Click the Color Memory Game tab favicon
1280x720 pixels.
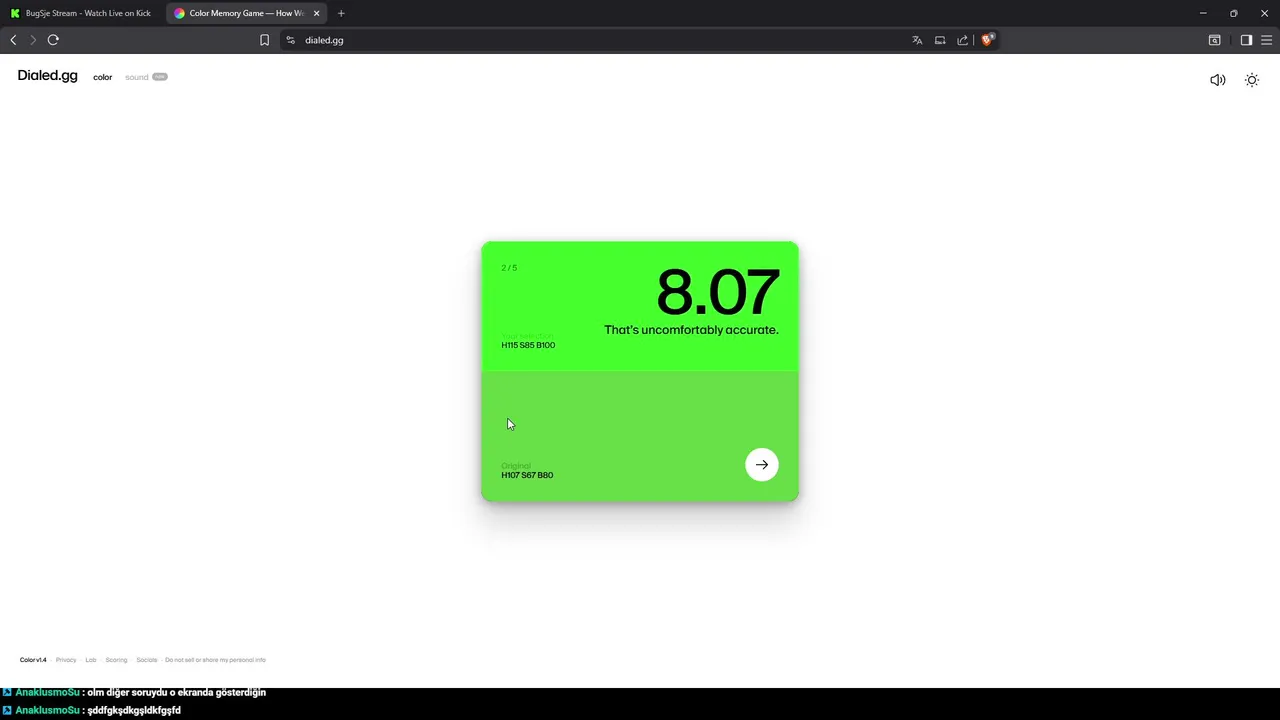tap(179, 13)
